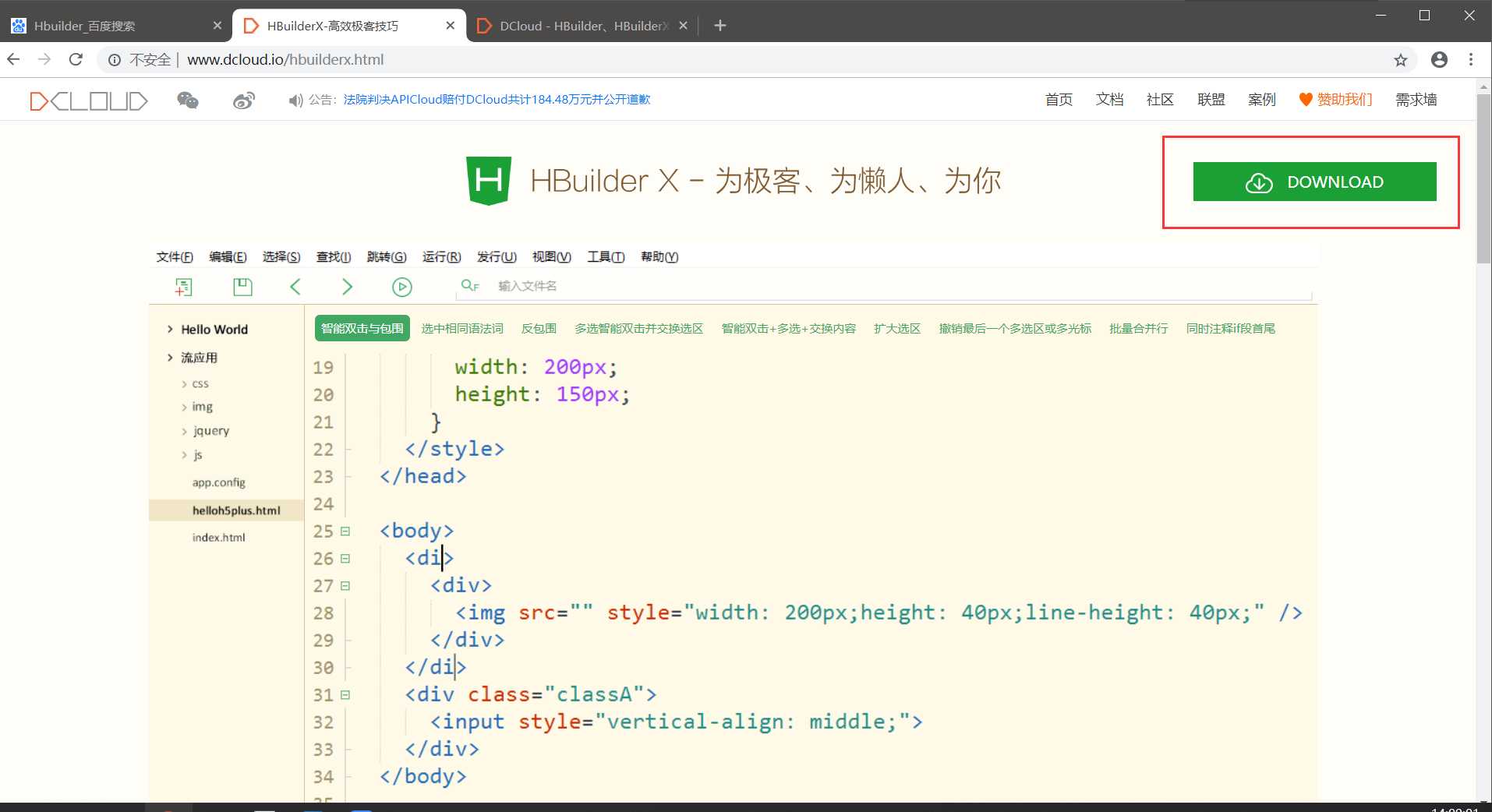1492x812 pixels.
Task: Click the new file icon in the editor toolbar
Action: tap(183, 287)
